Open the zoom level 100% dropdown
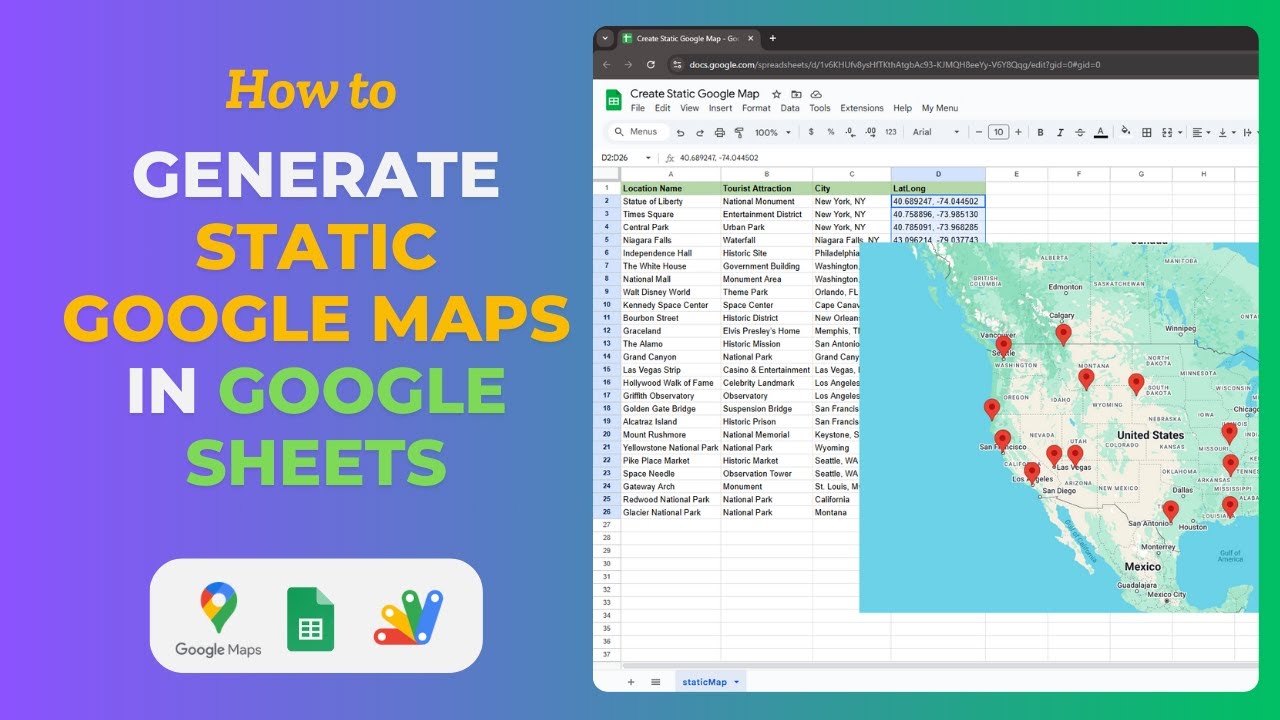1280x720 pixels. click(773, 132)
